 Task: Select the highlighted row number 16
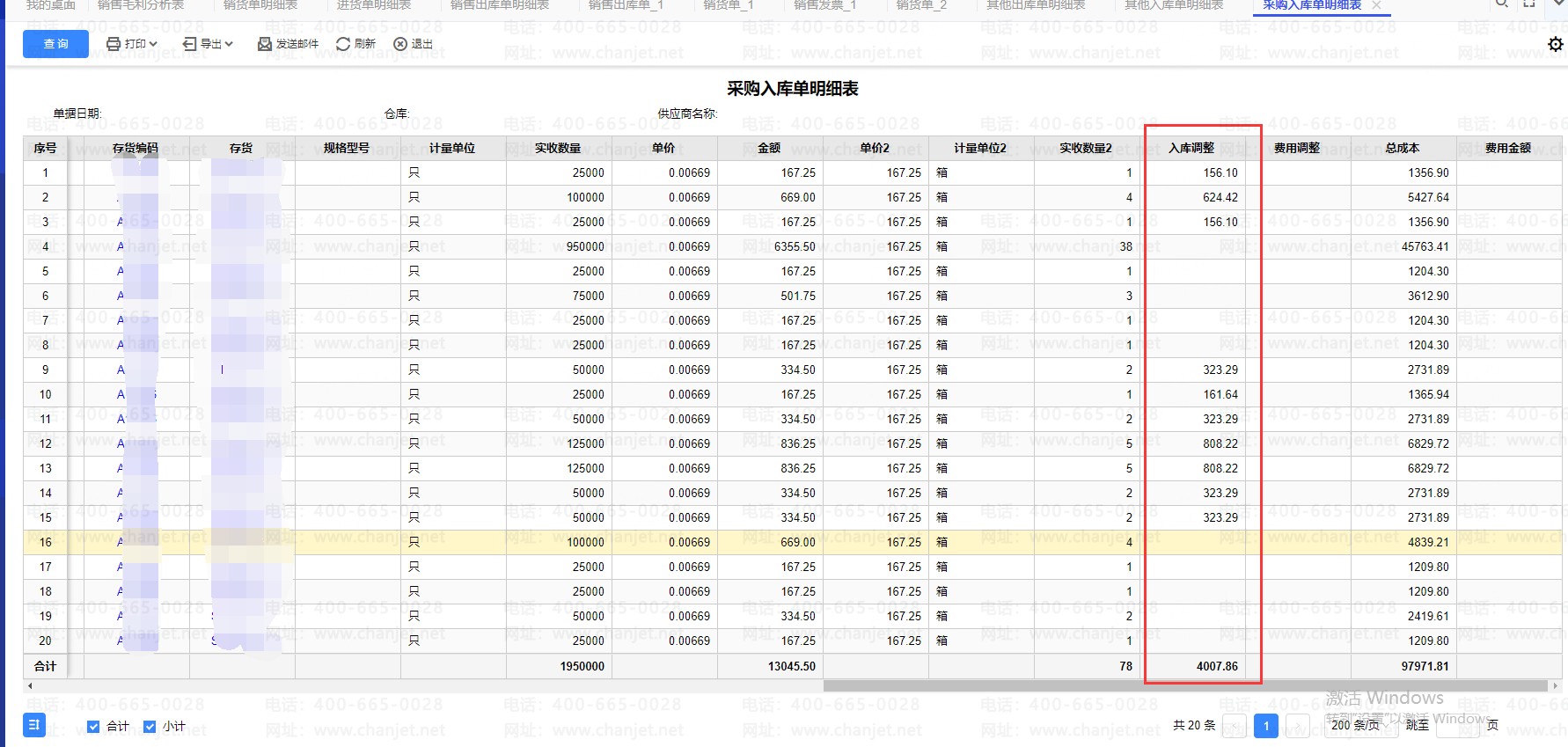pyautogui.click(x=45, y=542)
